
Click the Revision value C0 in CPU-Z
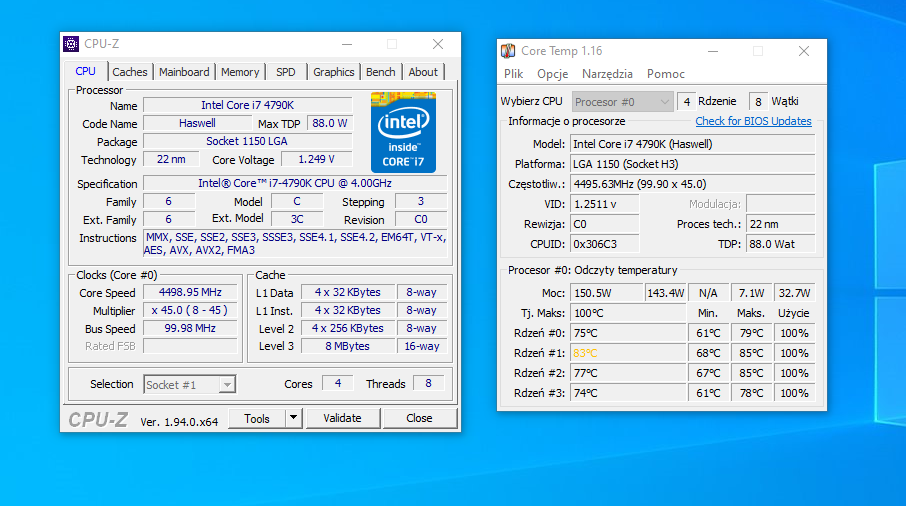click(421, 219)
